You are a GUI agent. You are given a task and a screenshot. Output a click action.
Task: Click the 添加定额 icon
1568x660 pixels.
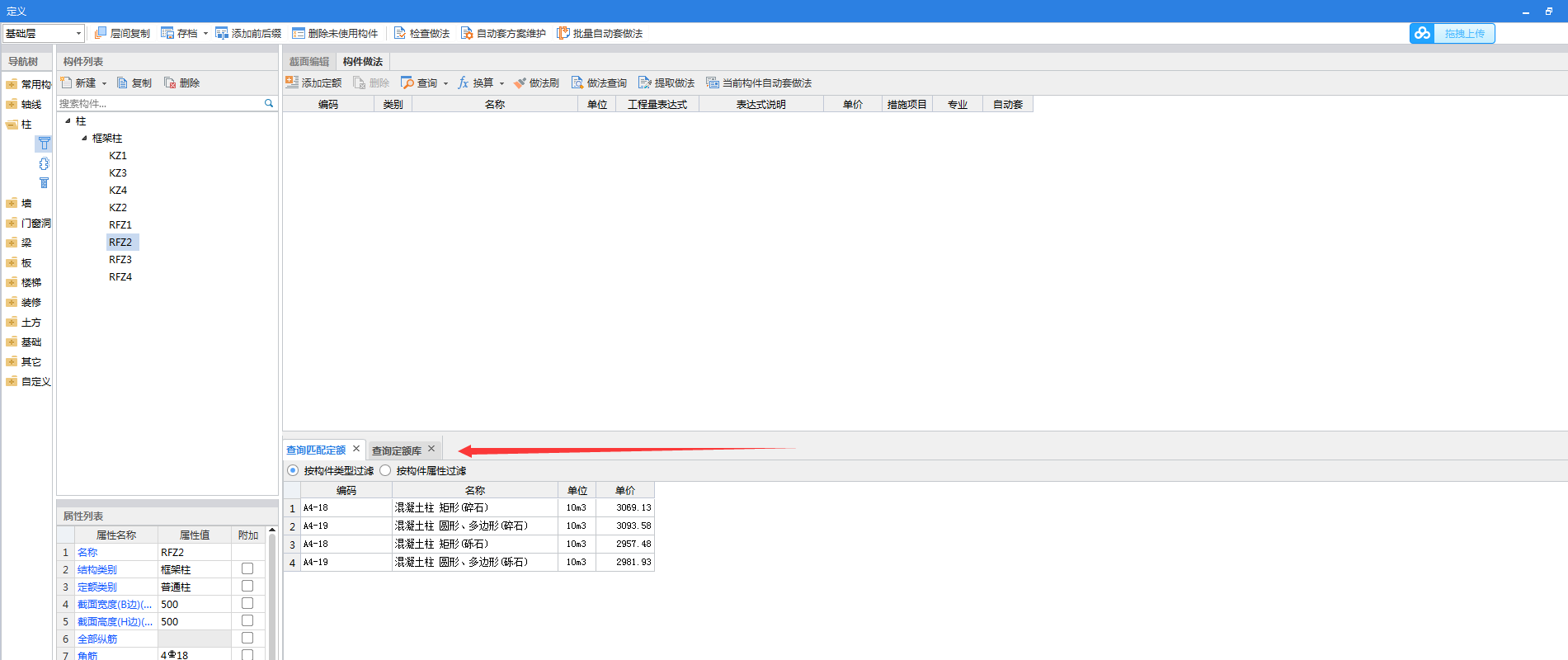coord(292,82)
